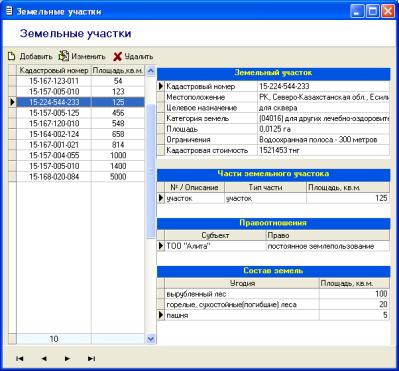Image resolution: width=399 pixels, height=371 pixels.
Task: Go to last record navigation arrow
Action: [x=91, y=358]
